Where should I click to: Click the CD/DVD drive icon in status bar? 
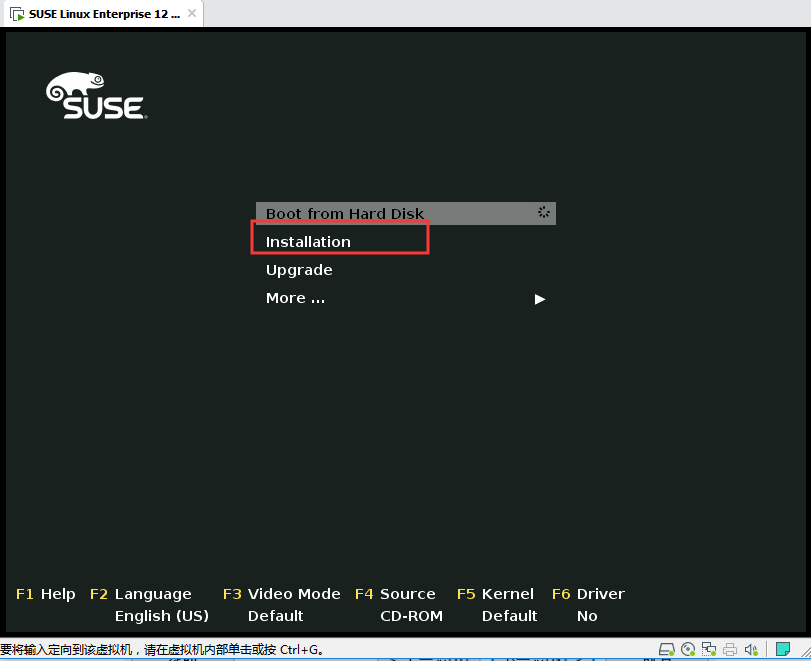coord(688,649)
